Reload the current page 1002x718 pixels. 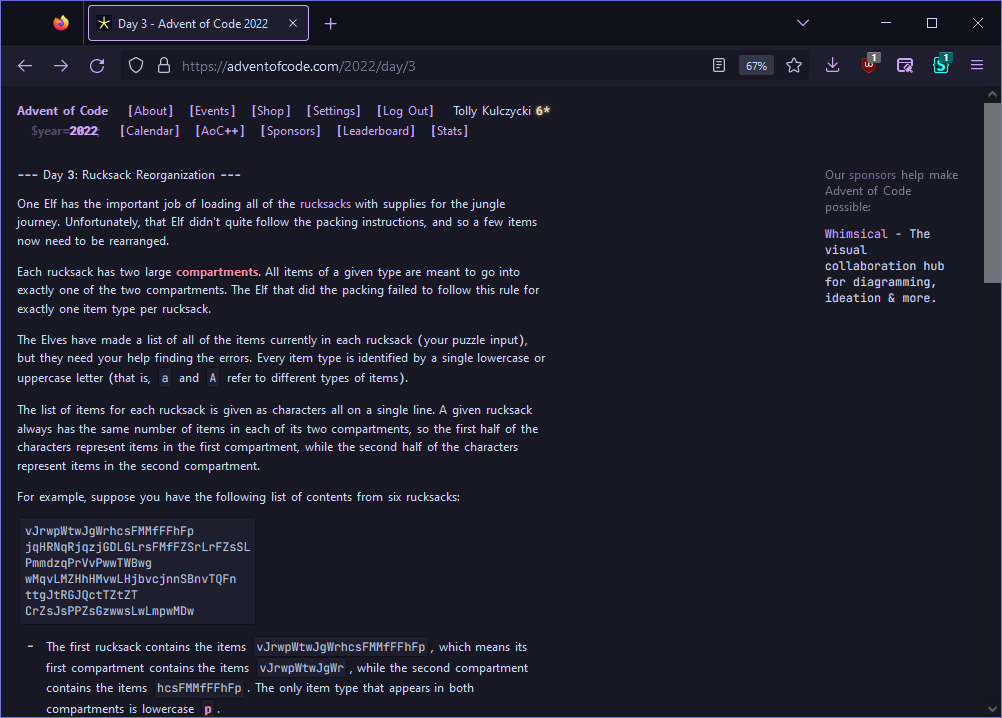pyautogui.click(x=97, y=65)
